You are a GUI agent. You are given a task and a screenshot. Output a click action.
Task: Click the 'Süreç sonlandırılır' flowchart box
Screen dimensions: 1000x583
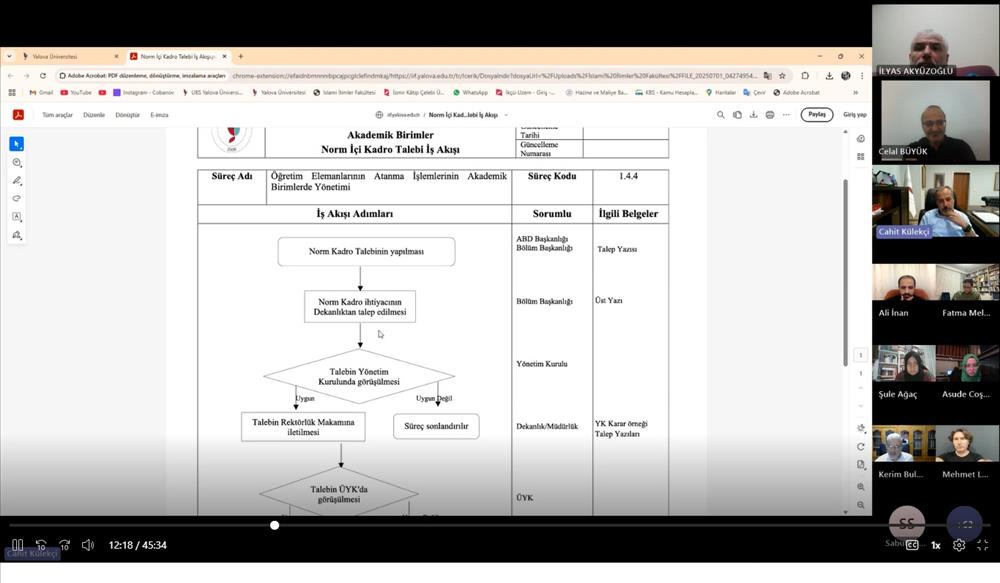(436, 426)
